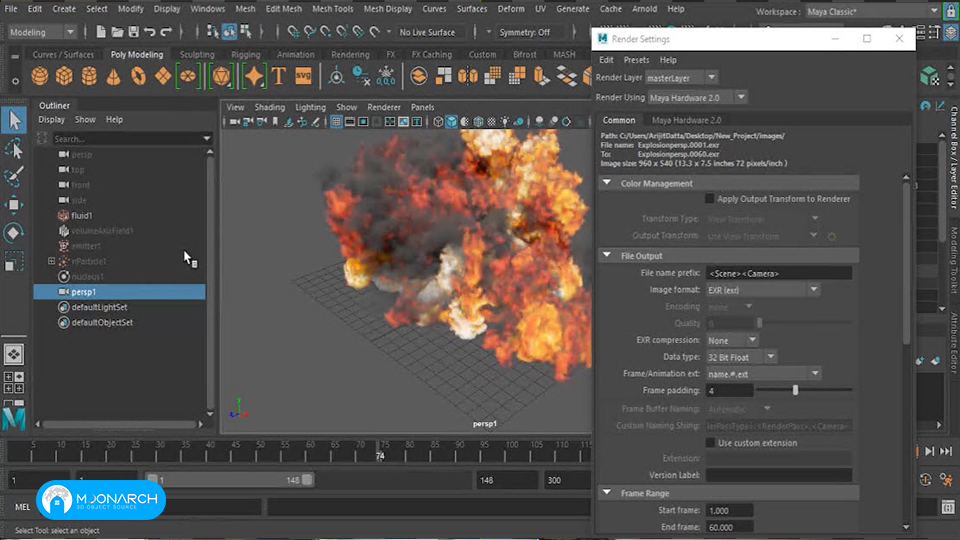Open the output transform settings gear
Screen dimensions: 960x540
click(831, 236)
